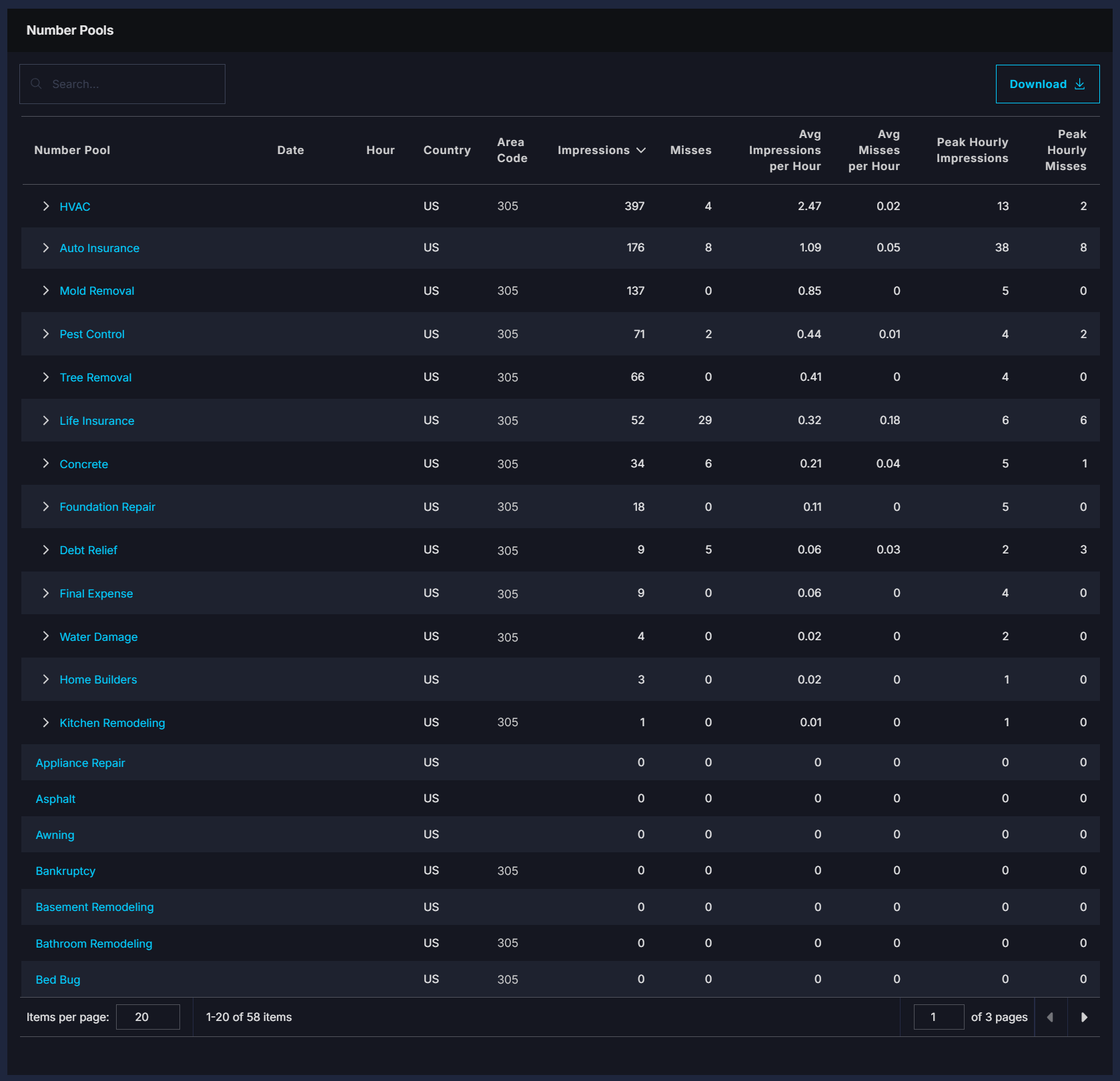
Task: Focus the Search input field
Action: pyautogui.click(x=122, y=84)
